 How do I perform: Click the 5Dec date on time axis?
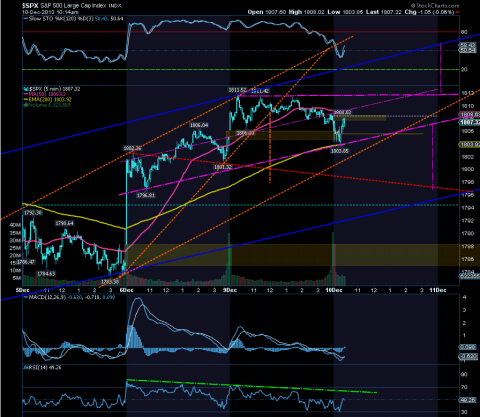coord(23,290)
